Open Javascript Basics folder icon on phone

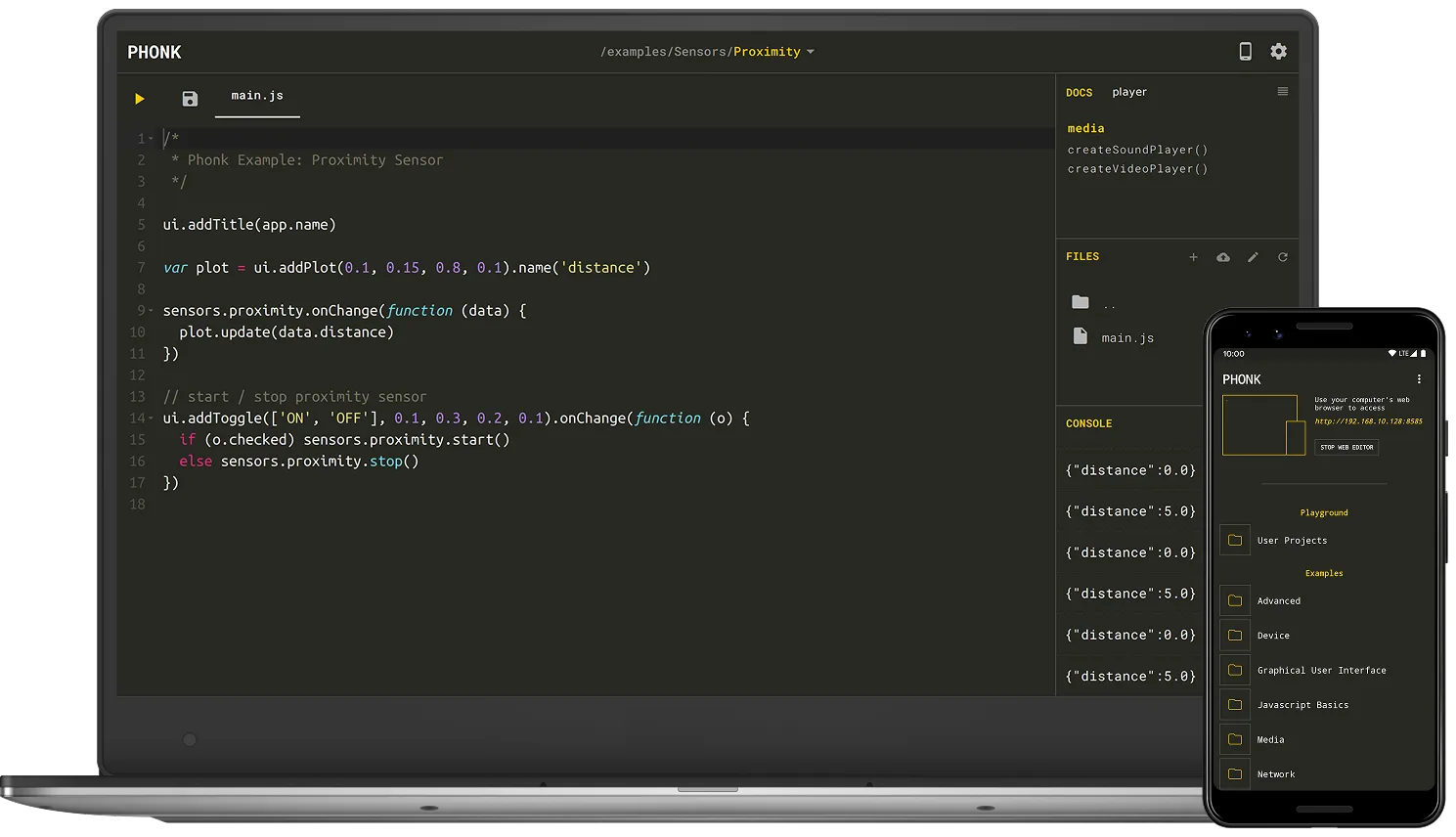click(x=1235, y=705)
